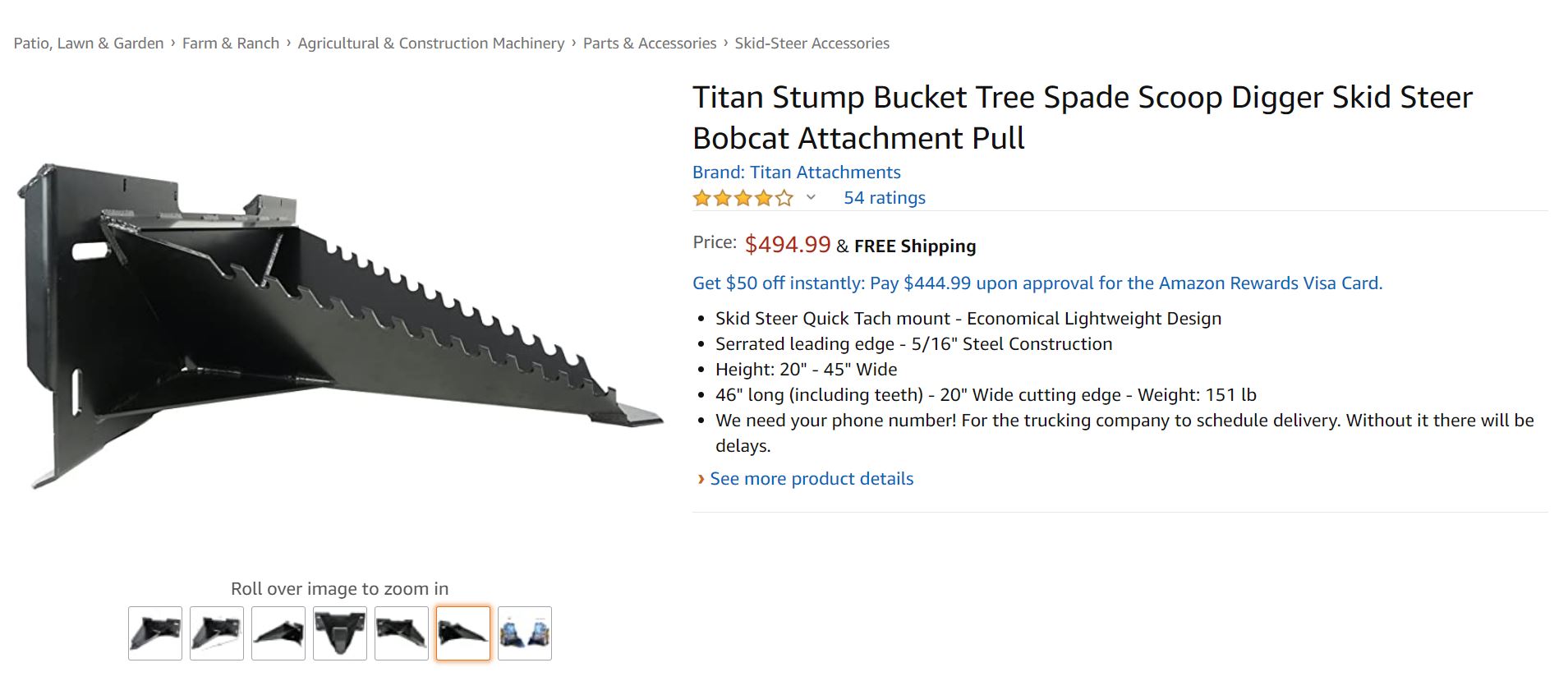
Task: Open Agricultural & Construction Machinery breadcrumb
Action: pyautogui.click(x=430, y=44)
